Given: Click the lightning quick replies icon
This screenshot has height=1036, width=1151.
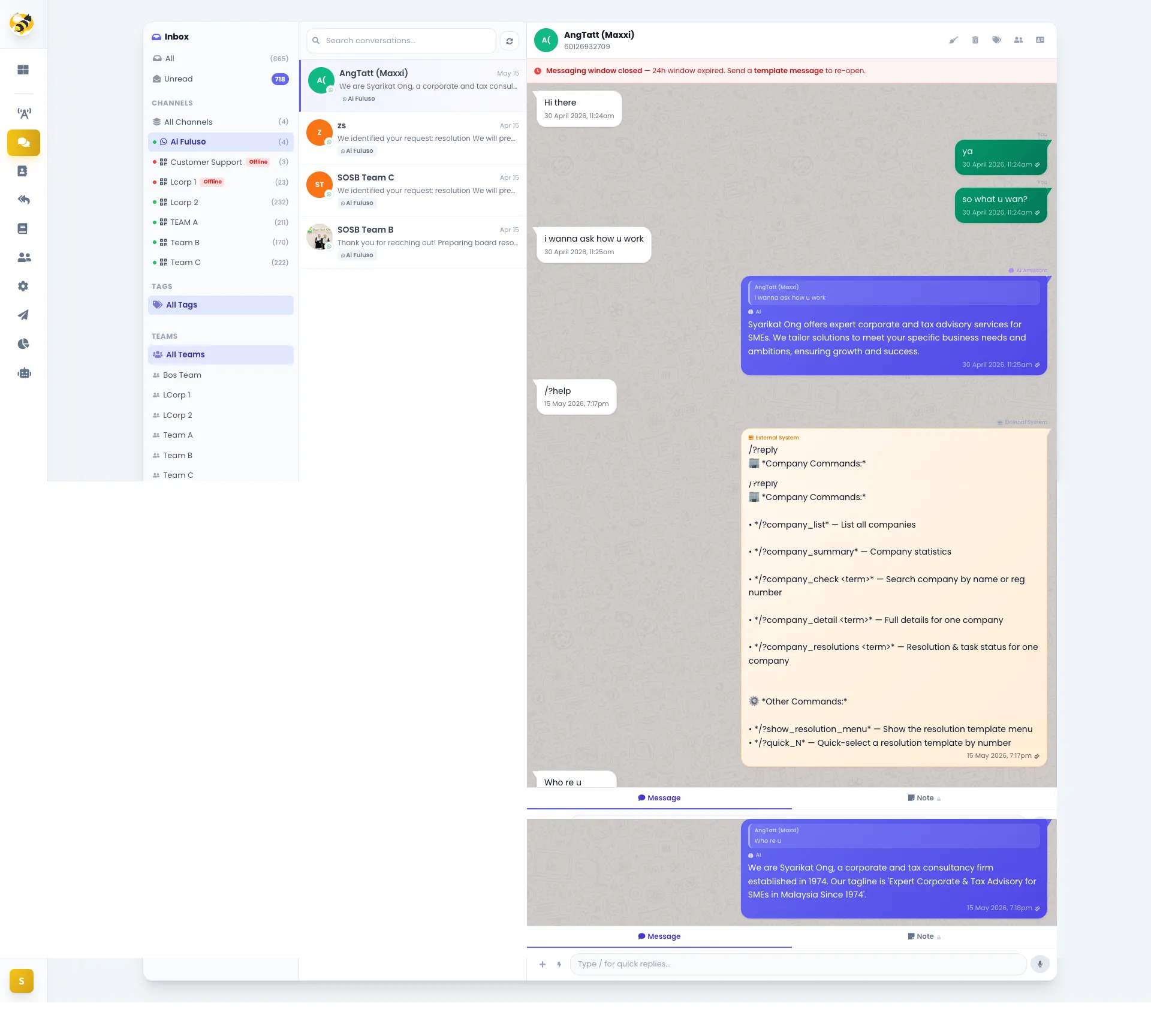Looking at the screenshot, I should pos(559,964).
